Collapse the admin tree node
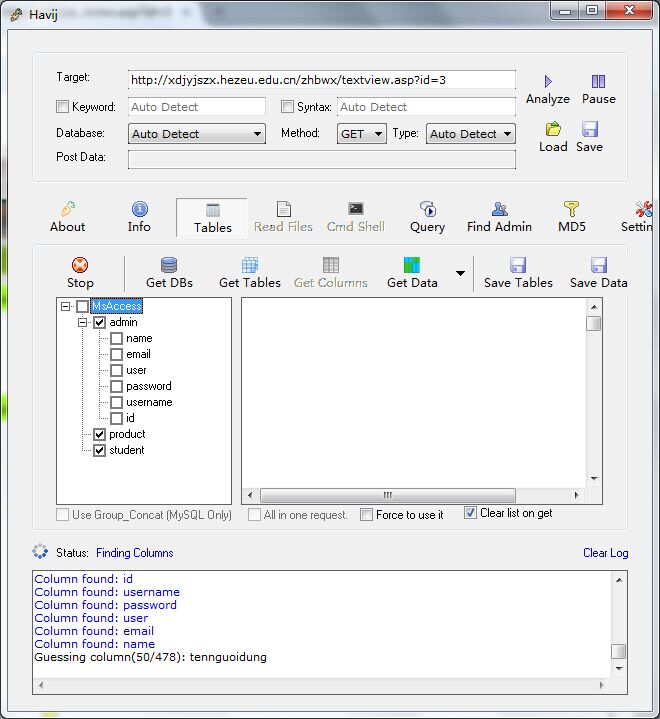 point(83,322)
